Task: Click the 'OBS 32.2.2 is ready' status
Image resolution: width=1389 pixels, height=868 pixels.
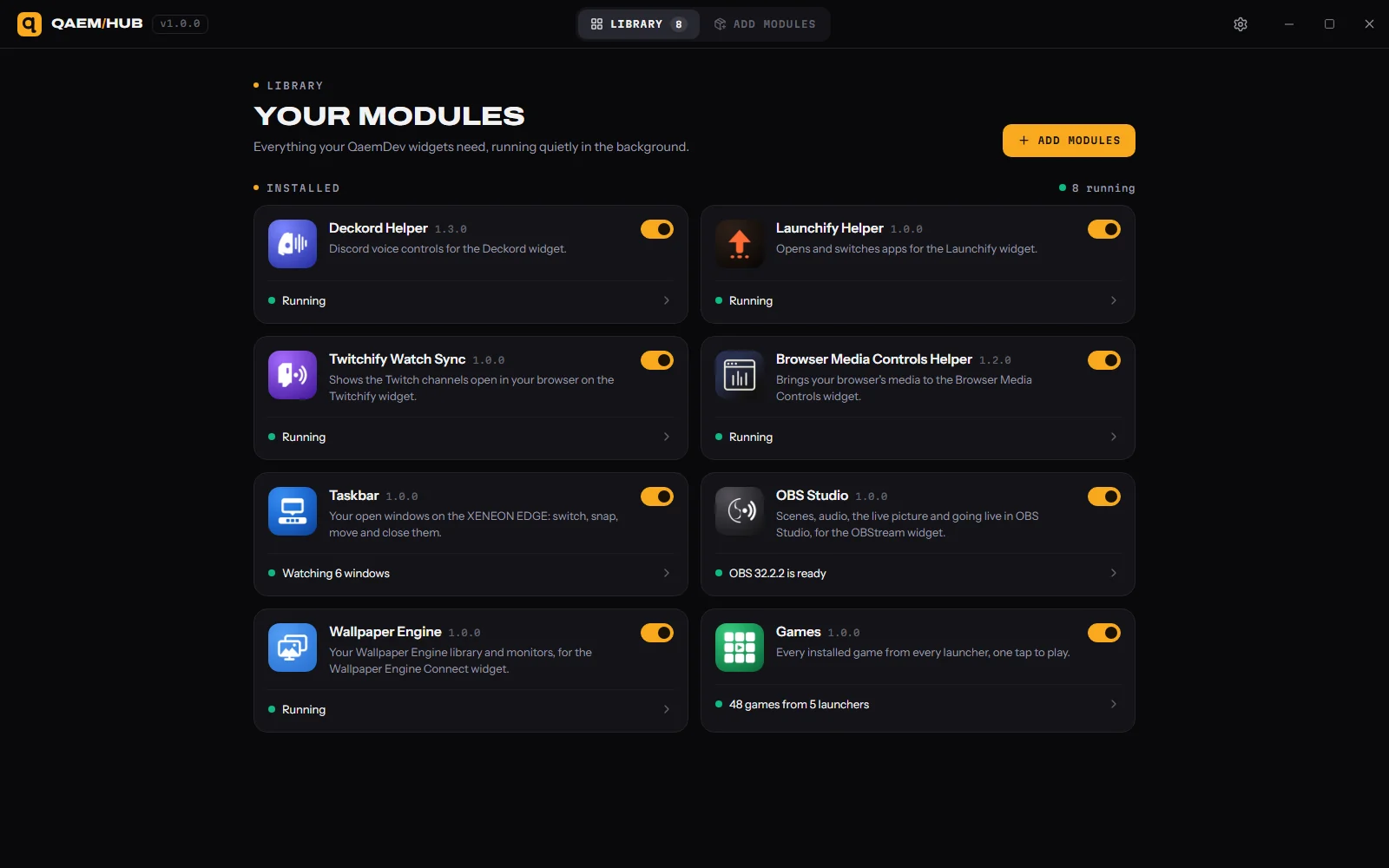Action: point(778,573)
